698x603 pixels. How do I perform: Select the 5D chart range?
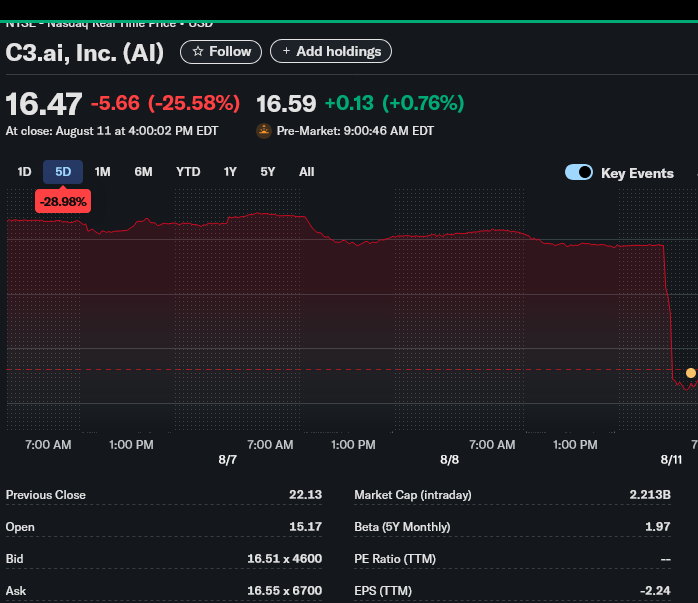tap(63, 172)
